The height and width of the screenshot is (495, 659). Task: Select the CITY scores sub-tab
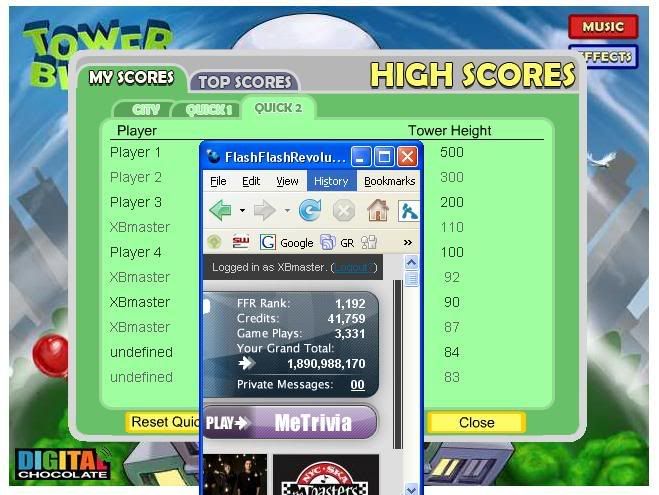[145, 110]
